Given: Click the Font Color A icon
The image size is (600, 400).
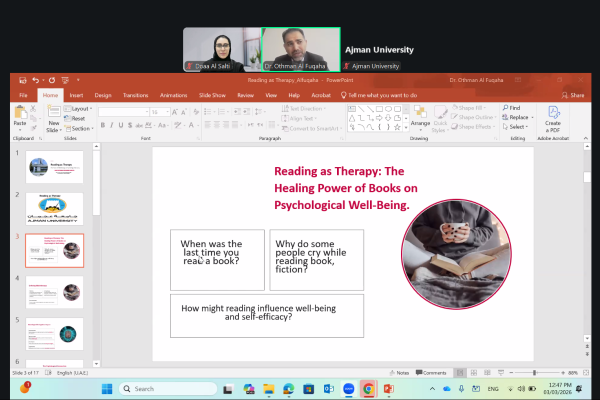Looking at the screenshot, I should point(191,125).
